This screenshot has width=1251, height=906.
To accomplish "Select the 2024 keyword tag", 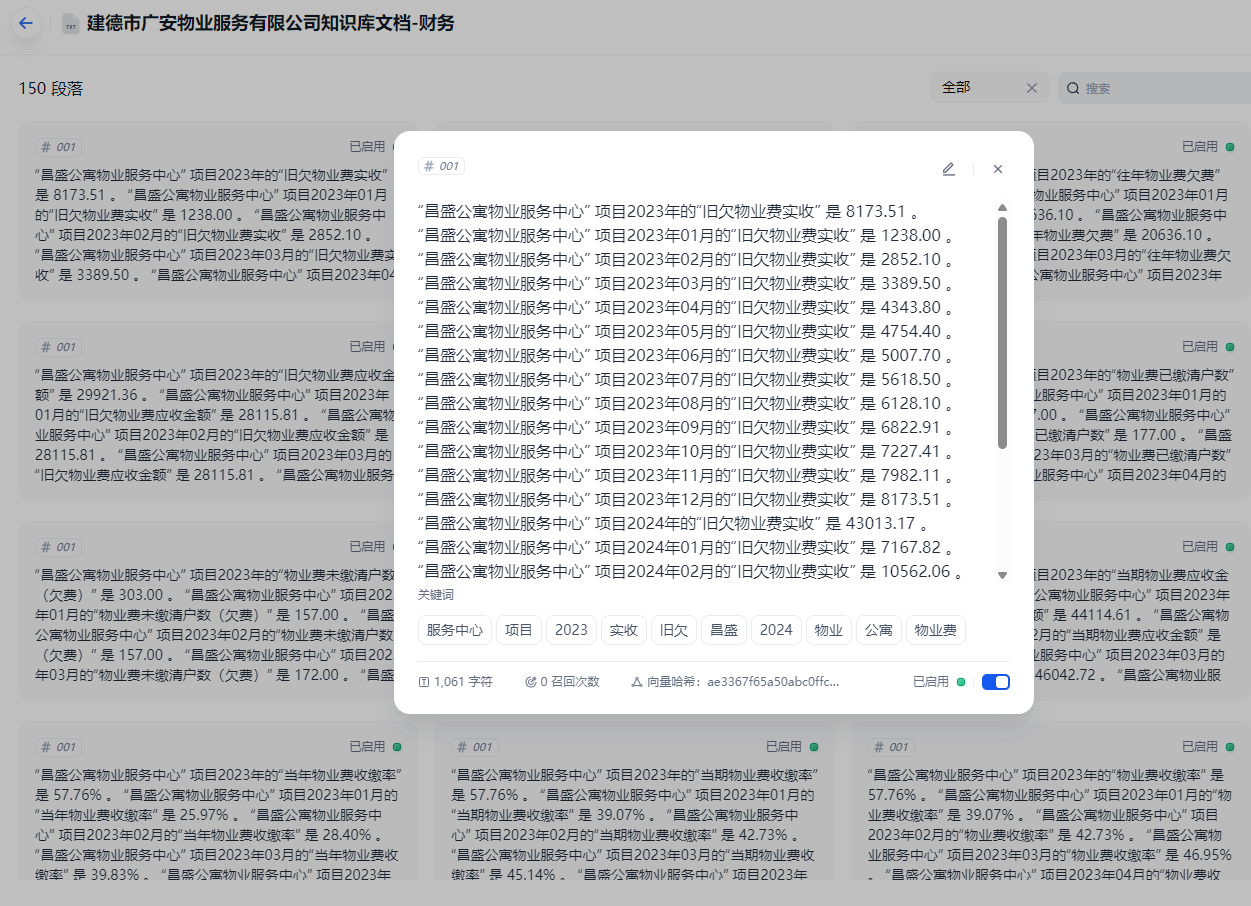I will click(776, 630).
